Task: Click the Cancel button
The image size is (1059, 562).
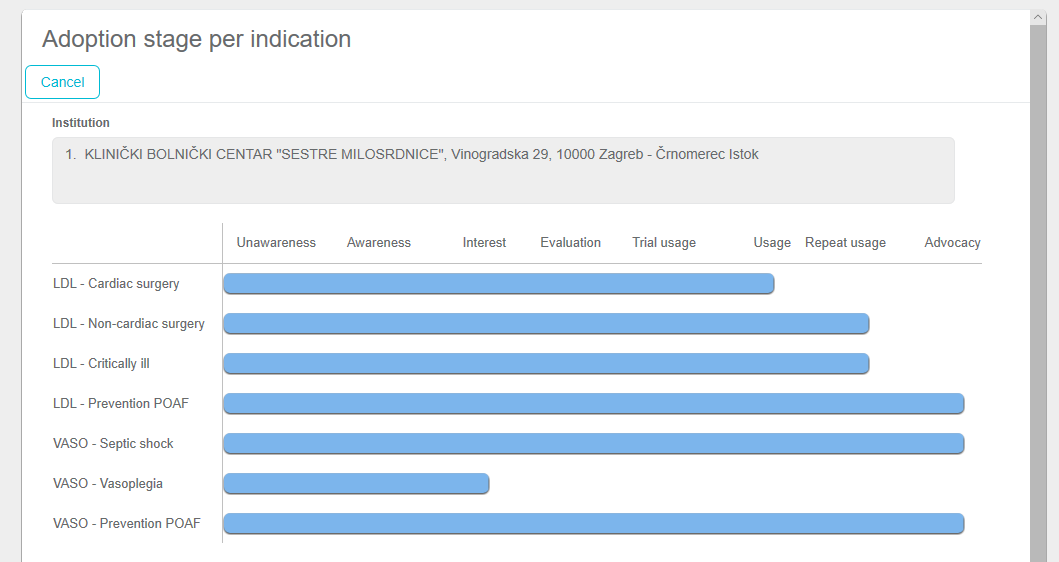Action: tap(62, 82)
